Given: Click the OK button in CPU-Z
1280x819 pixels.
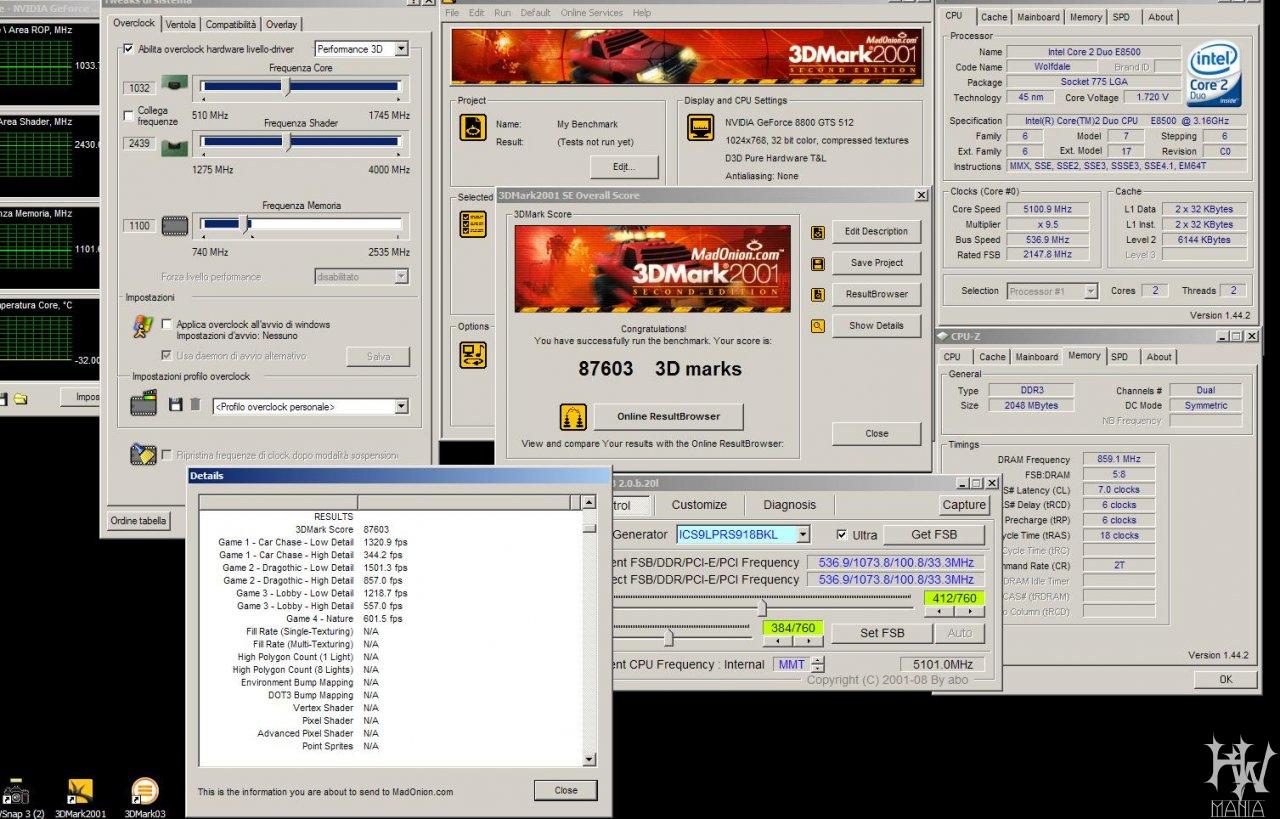Looking at the screenshot, I should [1226, 679].
